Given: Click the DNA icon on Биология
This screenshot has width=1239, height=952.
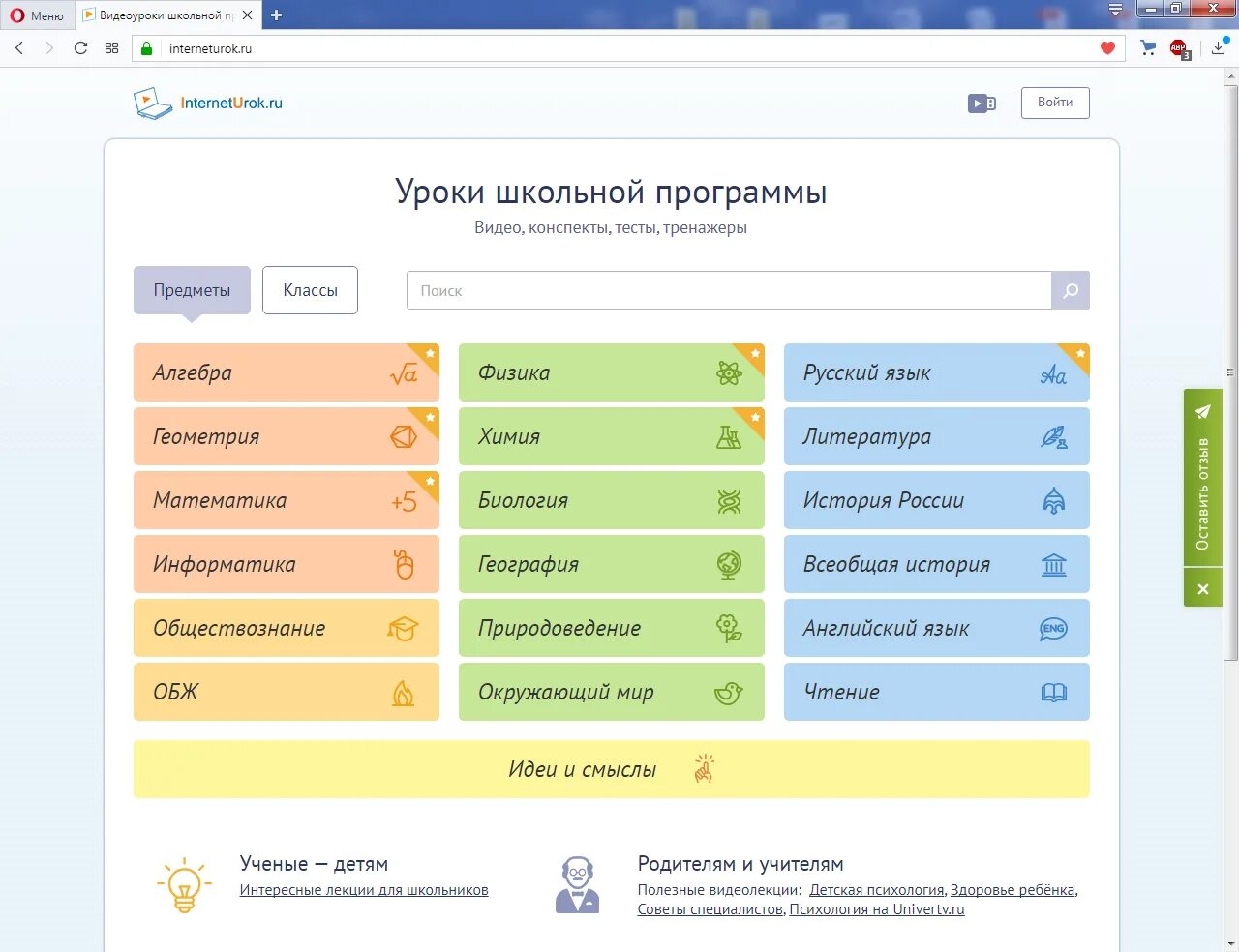Looking at the screenshot, I should click(729, 501).
